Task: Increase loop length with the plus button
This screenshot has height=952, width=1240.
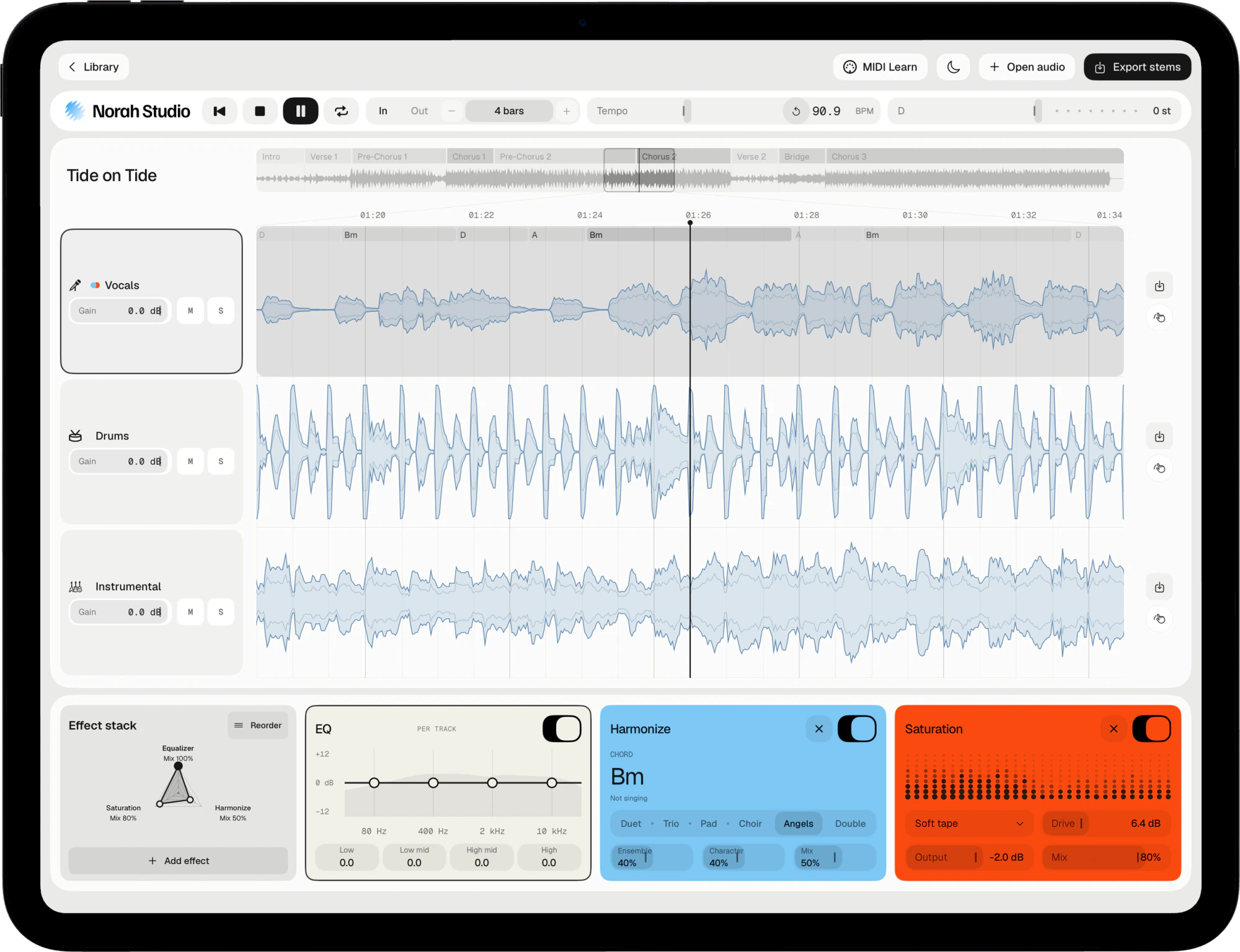Action: [x=567, y=111]
